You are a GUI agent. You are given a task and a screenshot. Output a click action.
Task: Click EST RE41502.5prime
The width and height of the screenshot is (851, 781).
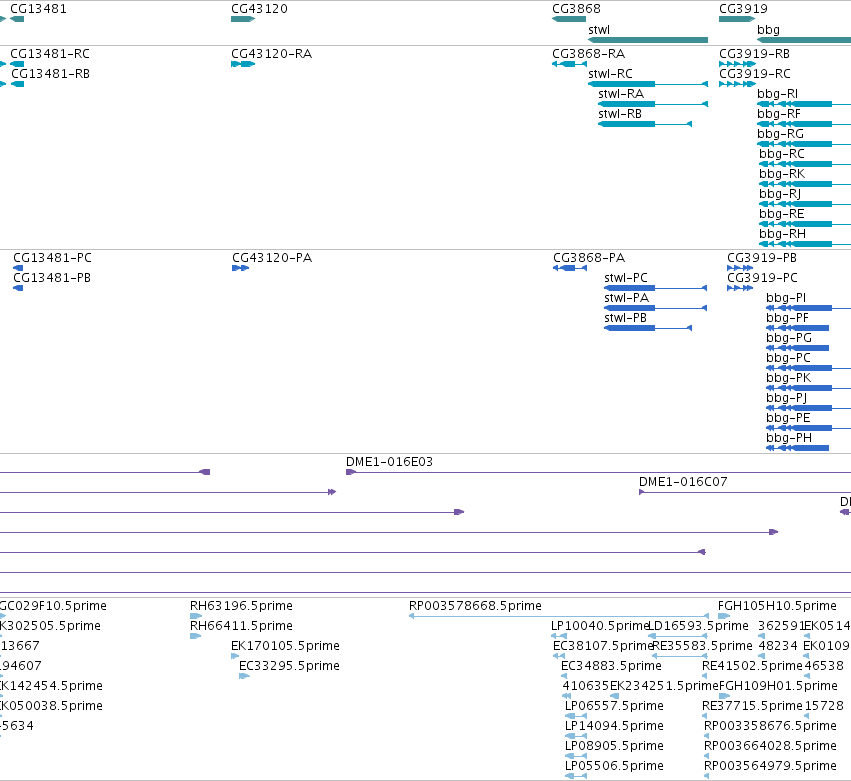[752, 666]
